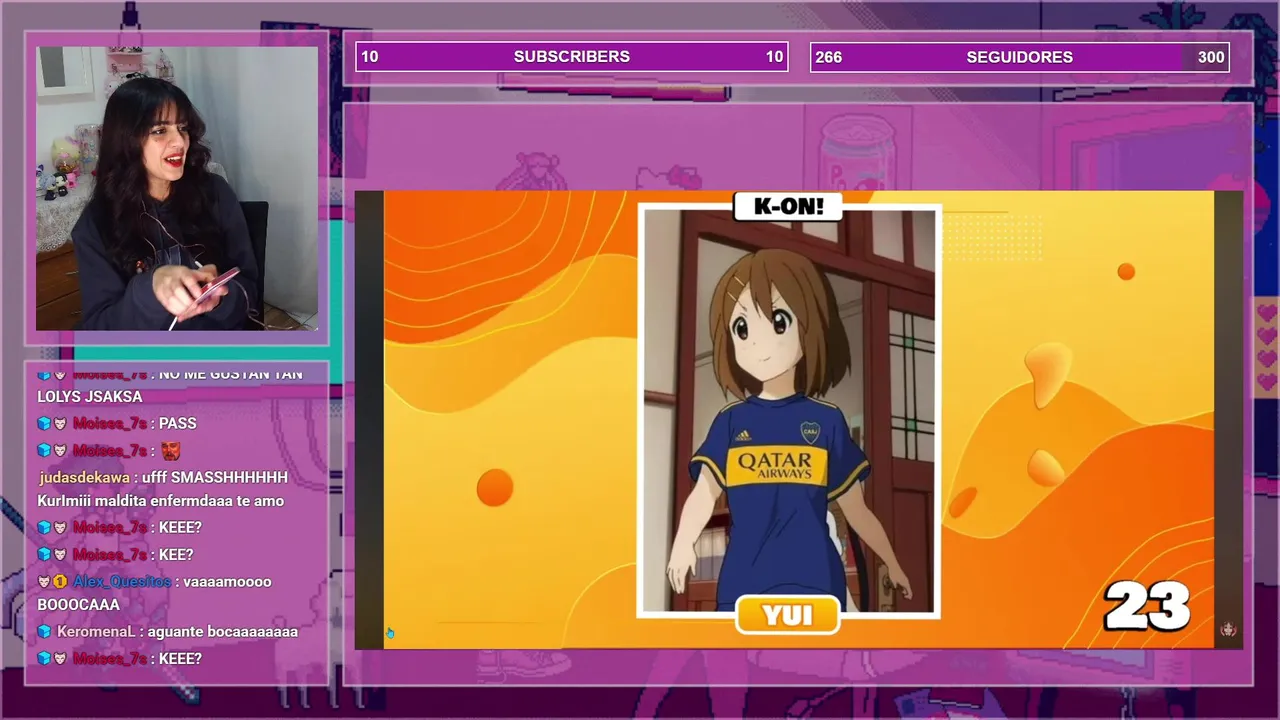Click 'aguante bocaaaaaaaa' chat message
1280x720 pixels.
(x=223, y=632)
